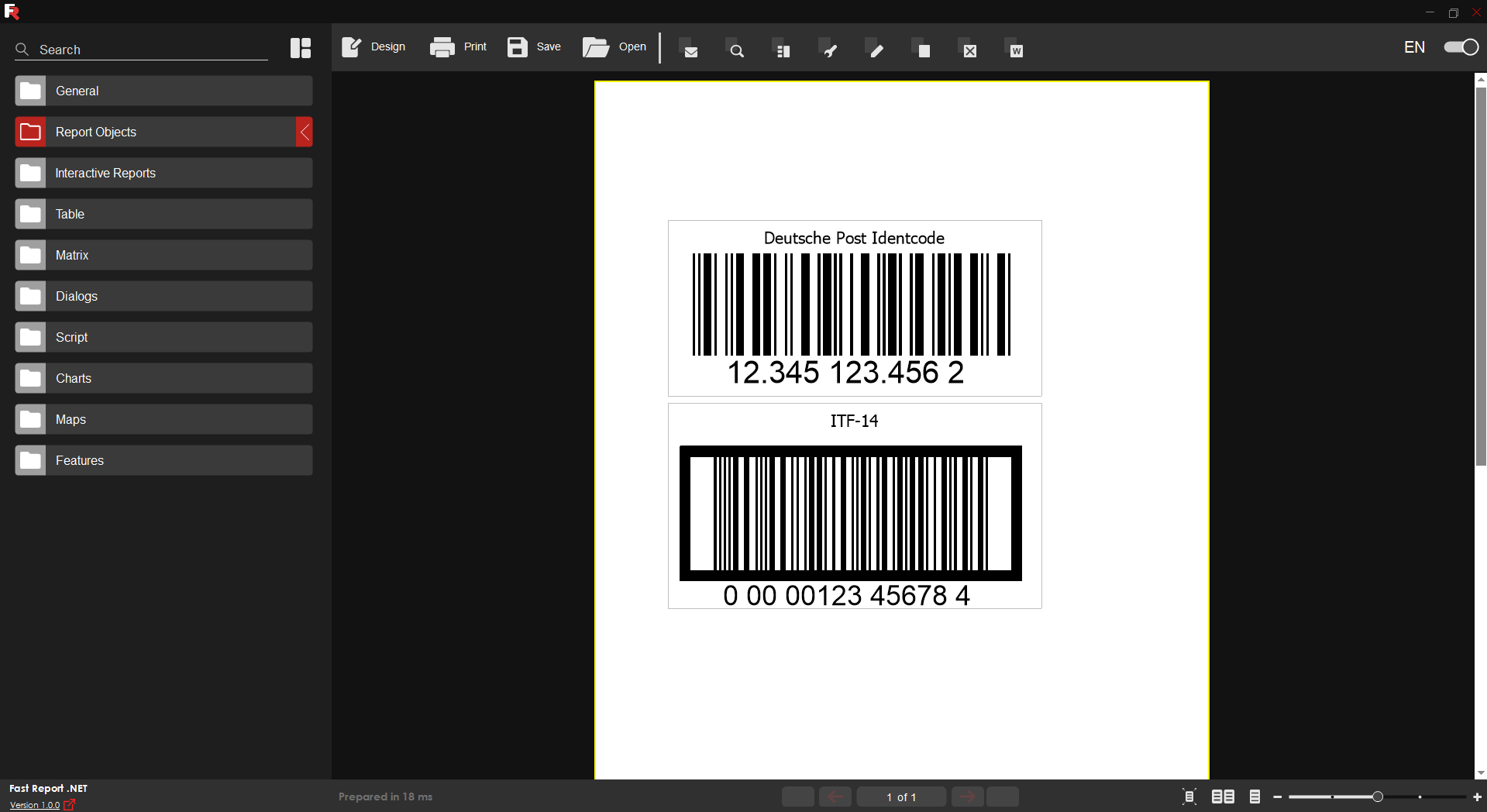Viewport: 1487px width, 812px height.
Task: Click scrollbar up arrow
Action: point(1481,79)
